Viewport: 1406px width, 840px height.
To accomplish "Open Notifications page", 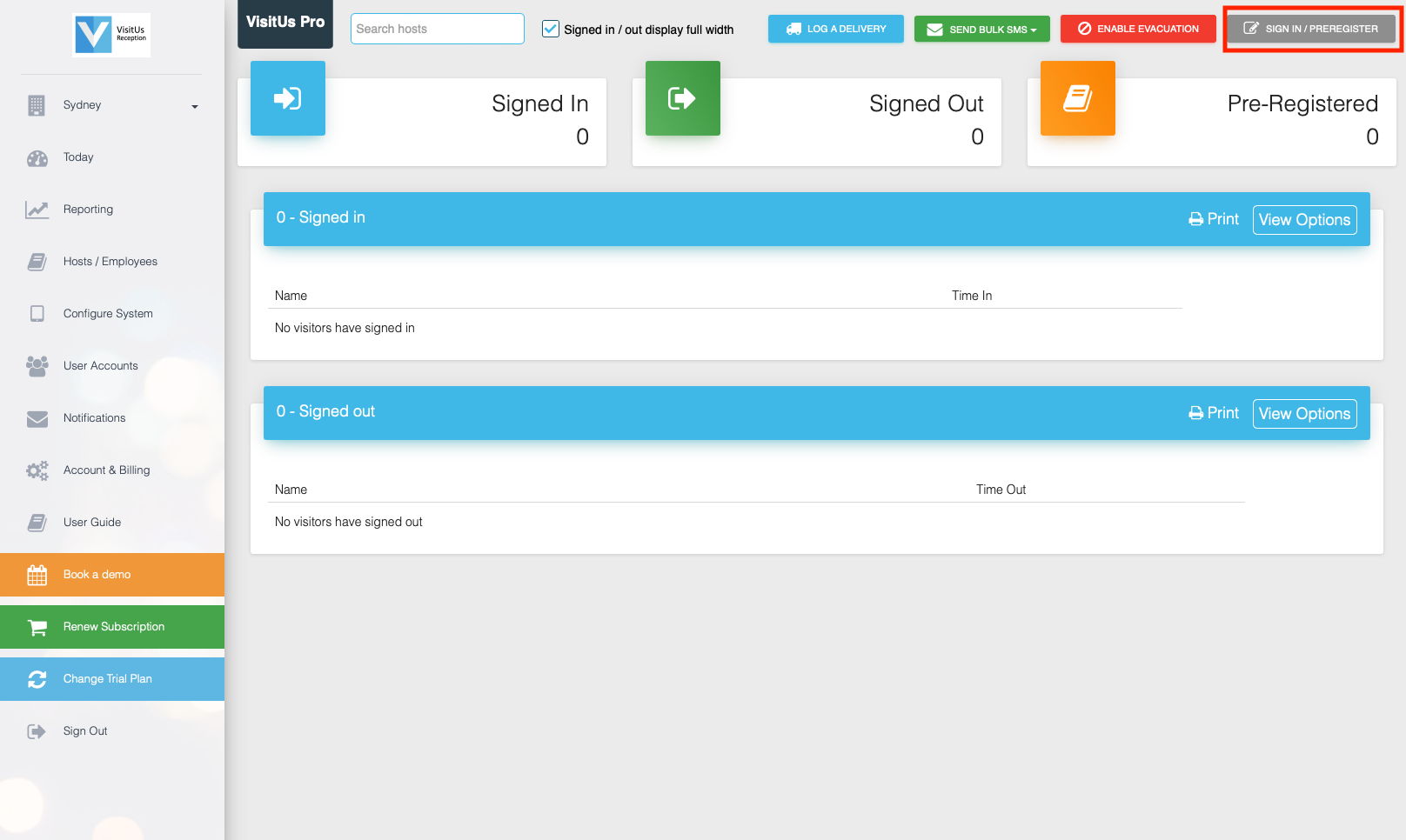I will pos(95,418).
